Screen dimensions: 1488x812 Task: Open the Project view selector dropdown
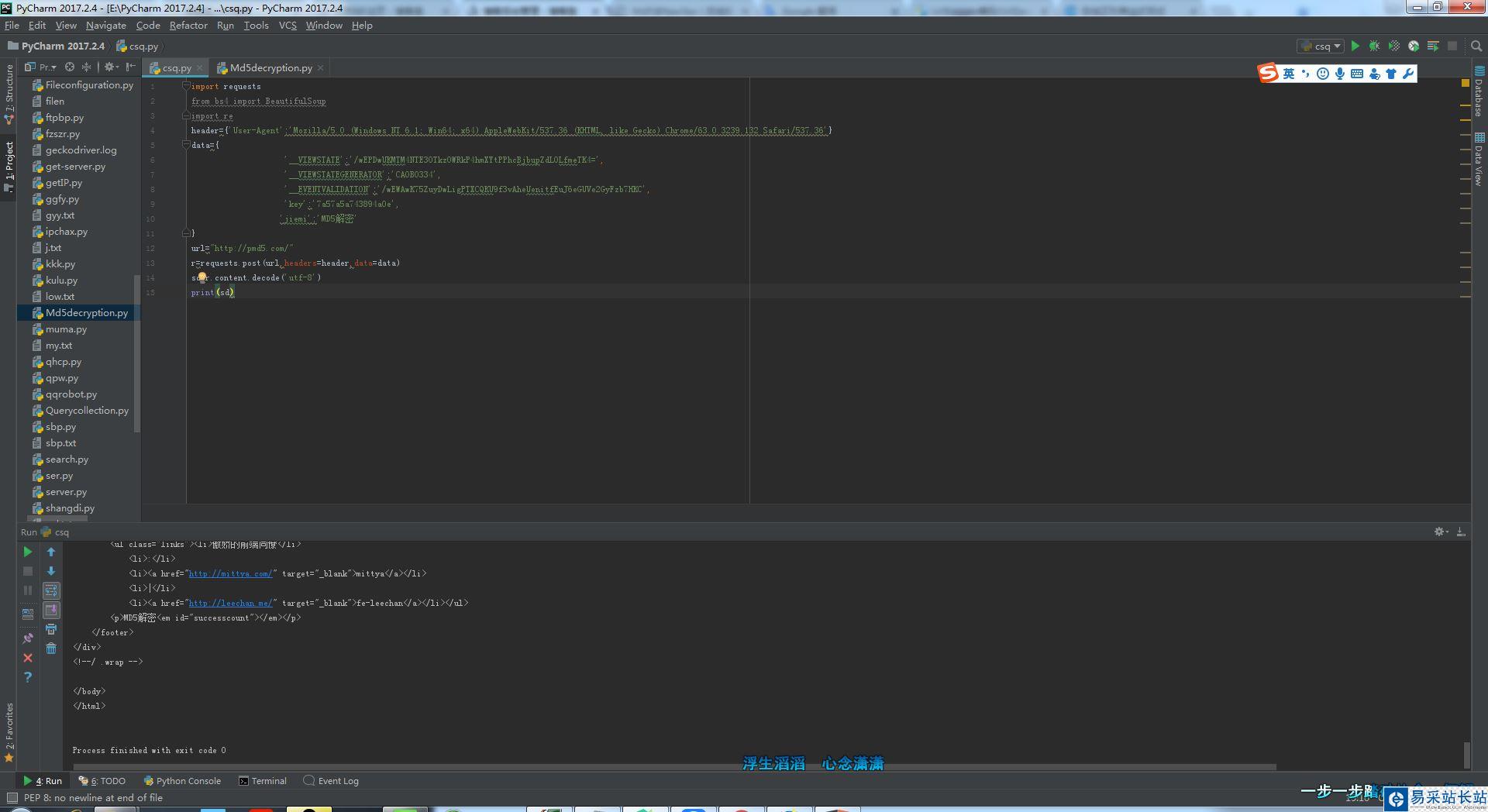click(41, 67)
